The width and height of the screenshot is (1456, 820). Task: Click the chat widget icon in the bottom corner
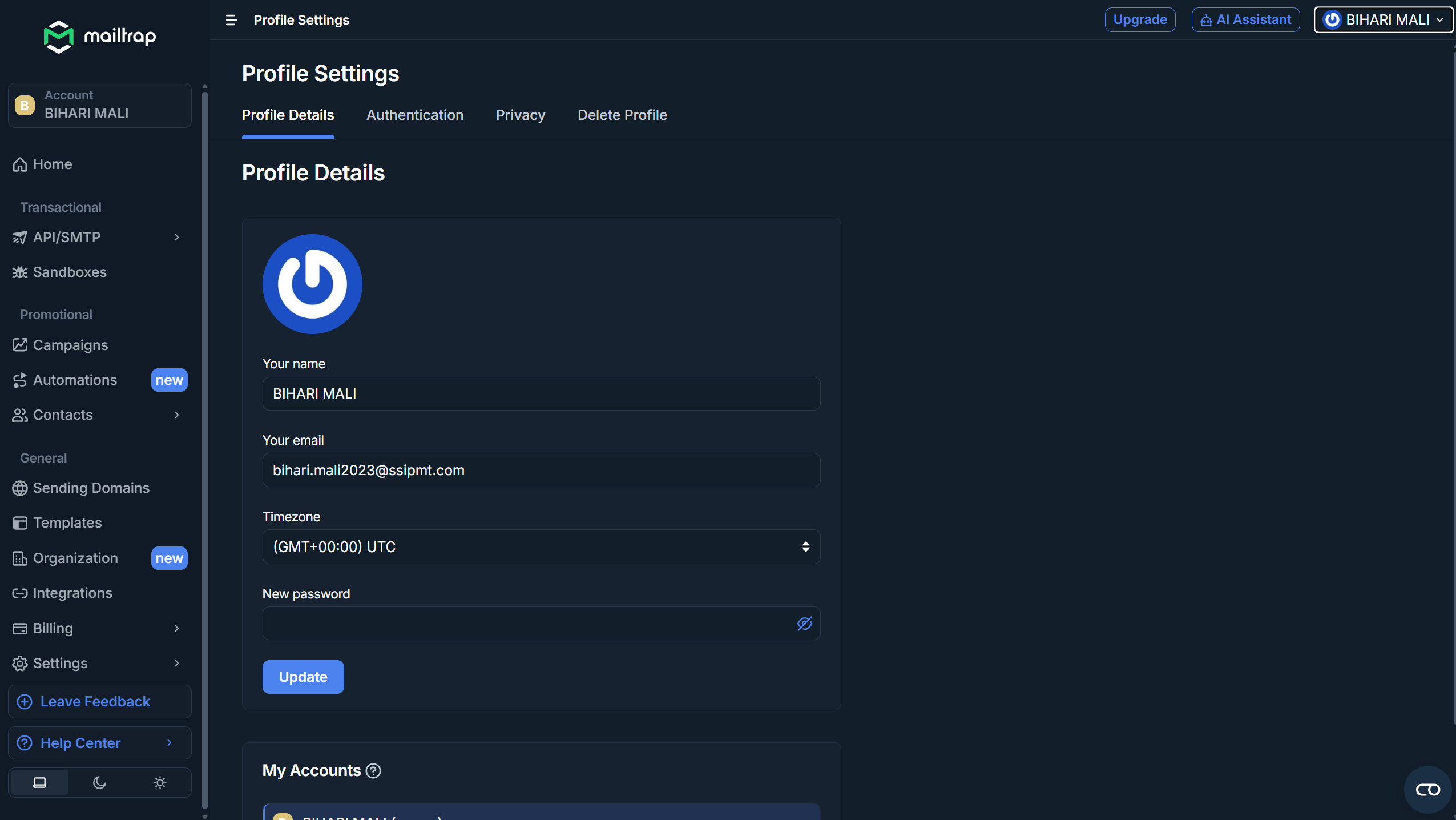tap(1427, 790)
